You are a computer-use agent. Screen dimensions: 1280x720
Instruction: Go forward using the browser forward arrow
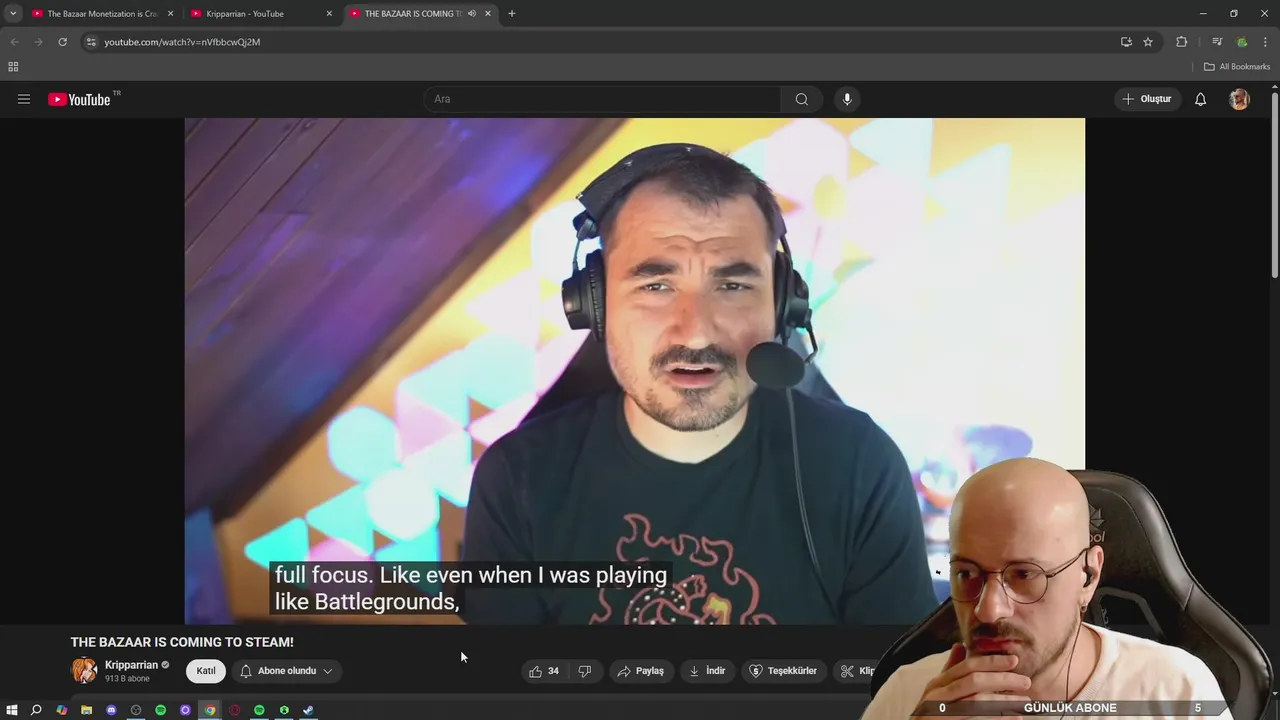[x=38, y=42]
